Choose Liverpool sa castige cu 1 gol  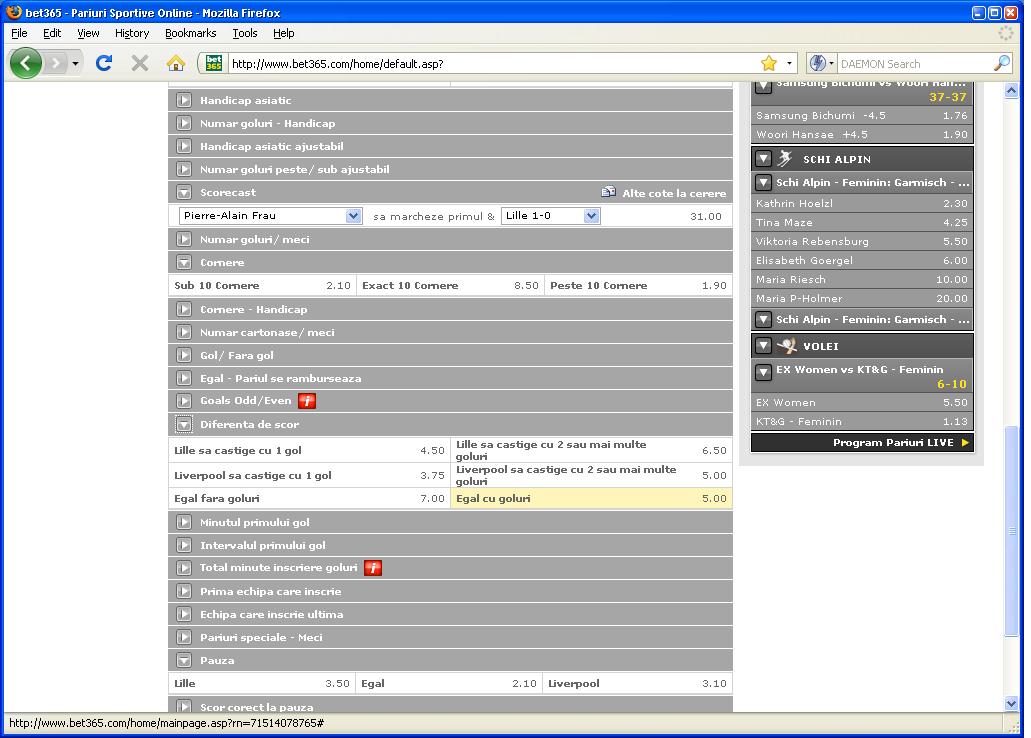coord(309,476)
